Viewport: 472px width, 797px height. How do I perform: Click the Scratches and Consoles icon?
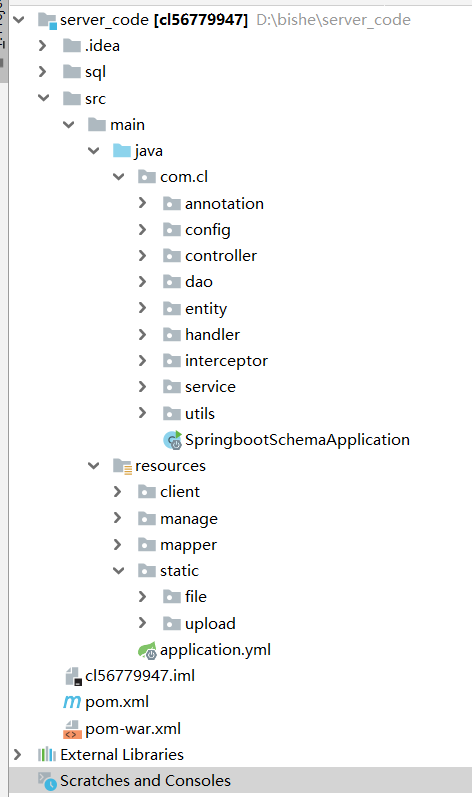[x=47, y=781]
